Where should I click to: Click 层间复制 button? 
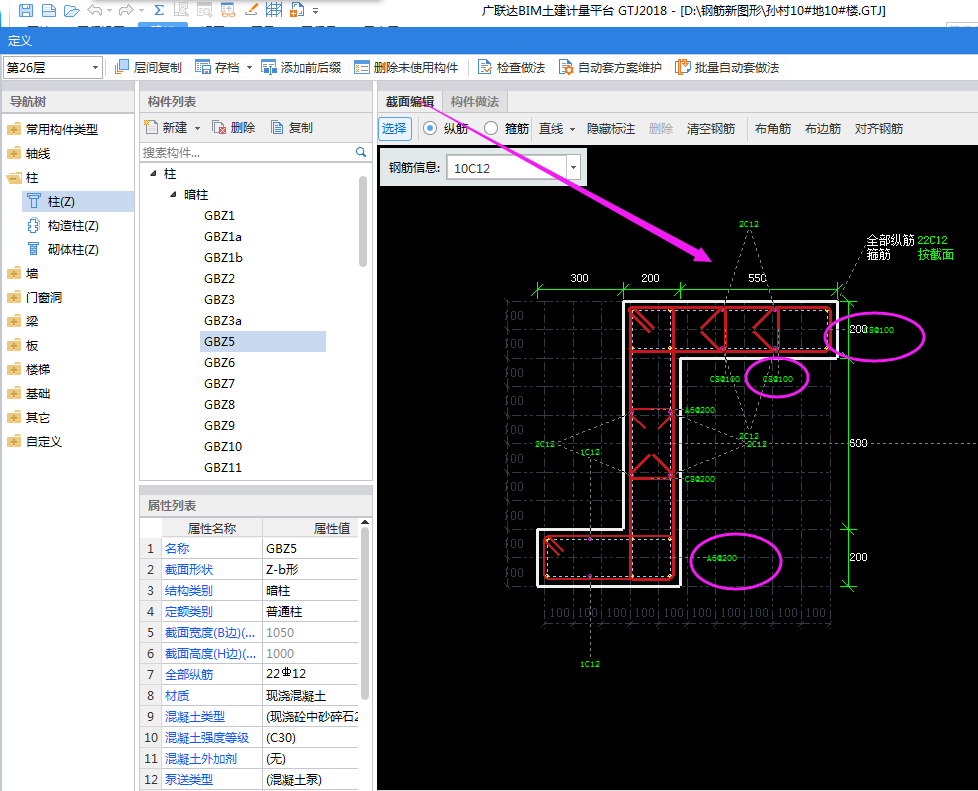coord(148,67)
